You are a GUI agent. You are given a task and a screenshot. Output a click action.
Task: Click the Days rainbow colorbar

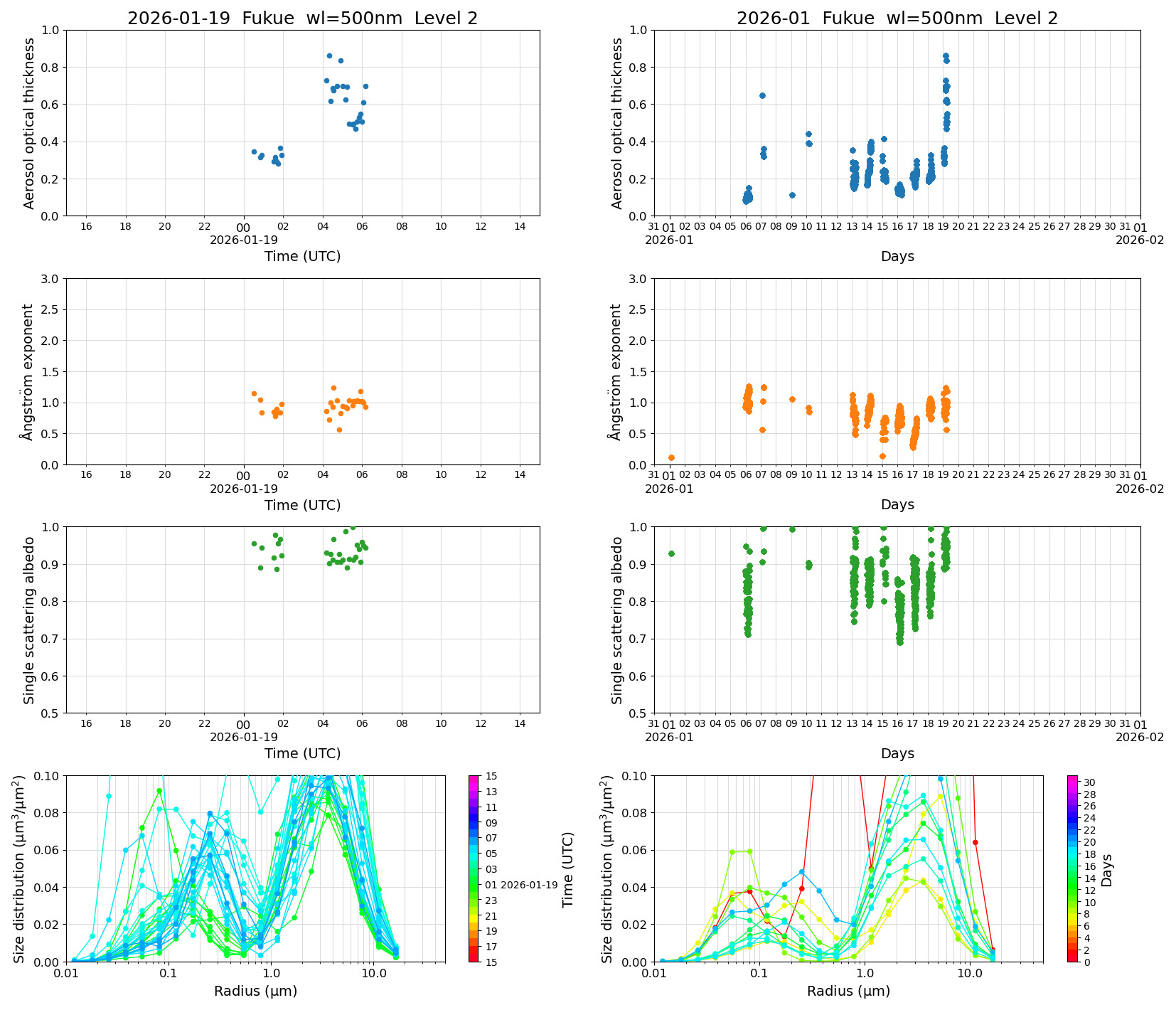point(1072,868)
